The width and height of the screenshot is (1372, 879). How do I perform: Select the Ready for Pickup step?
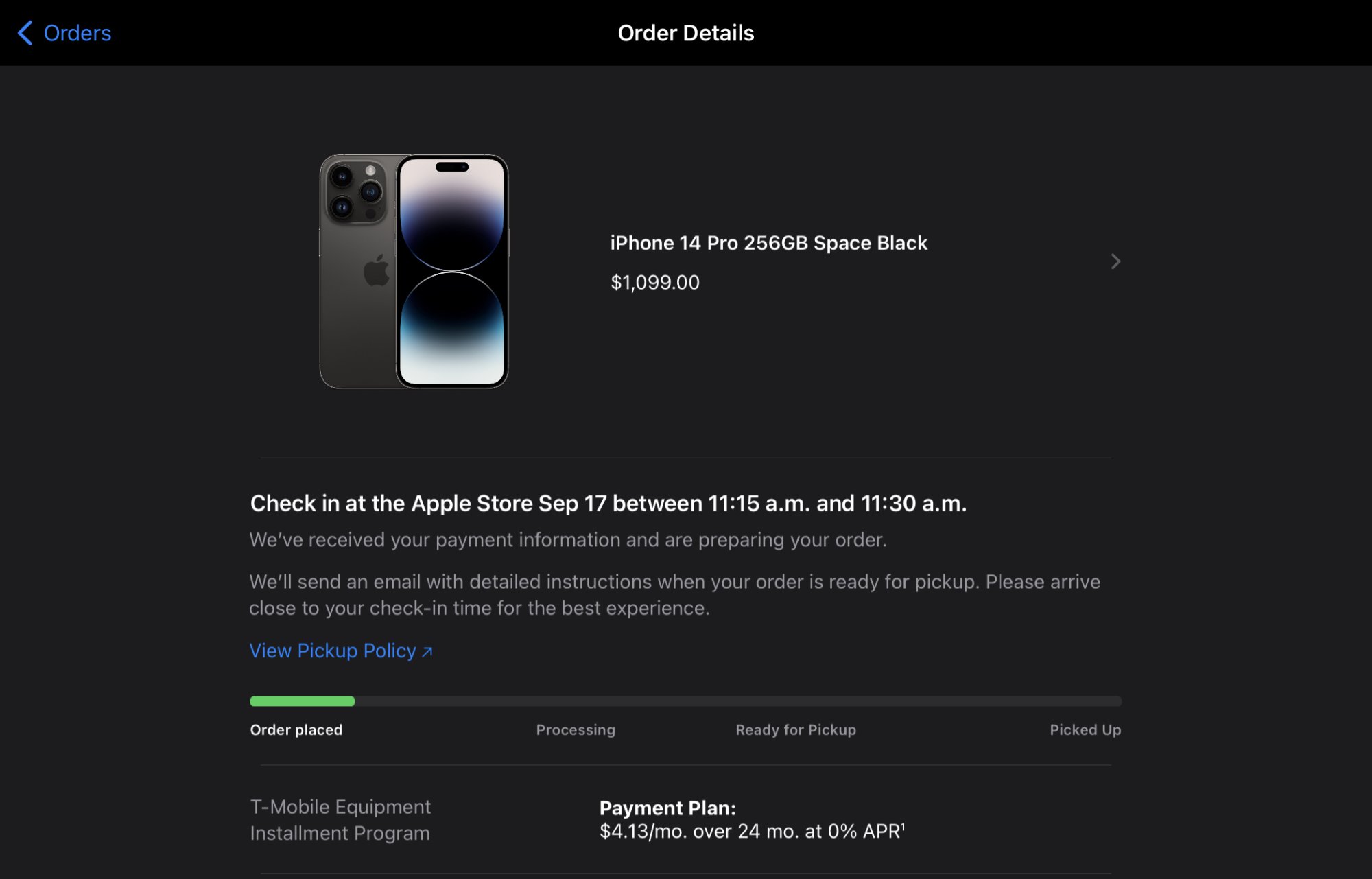(x=796, y=730)
